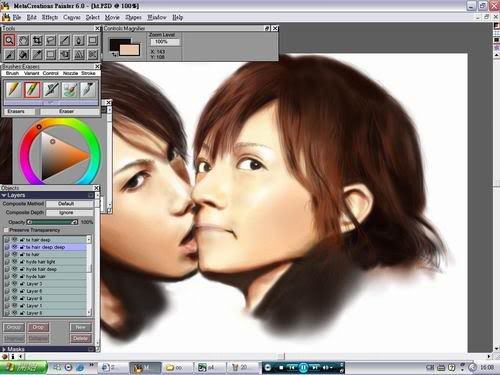
Task: Go to previous track in taskbar player
Action: tap(292, 367)
